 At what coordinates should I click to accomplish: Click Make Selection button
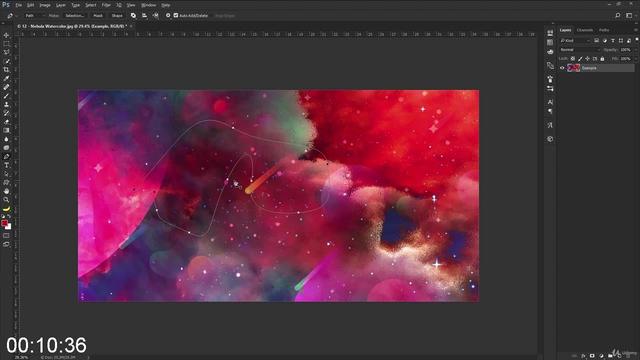[x=75, y=16]
